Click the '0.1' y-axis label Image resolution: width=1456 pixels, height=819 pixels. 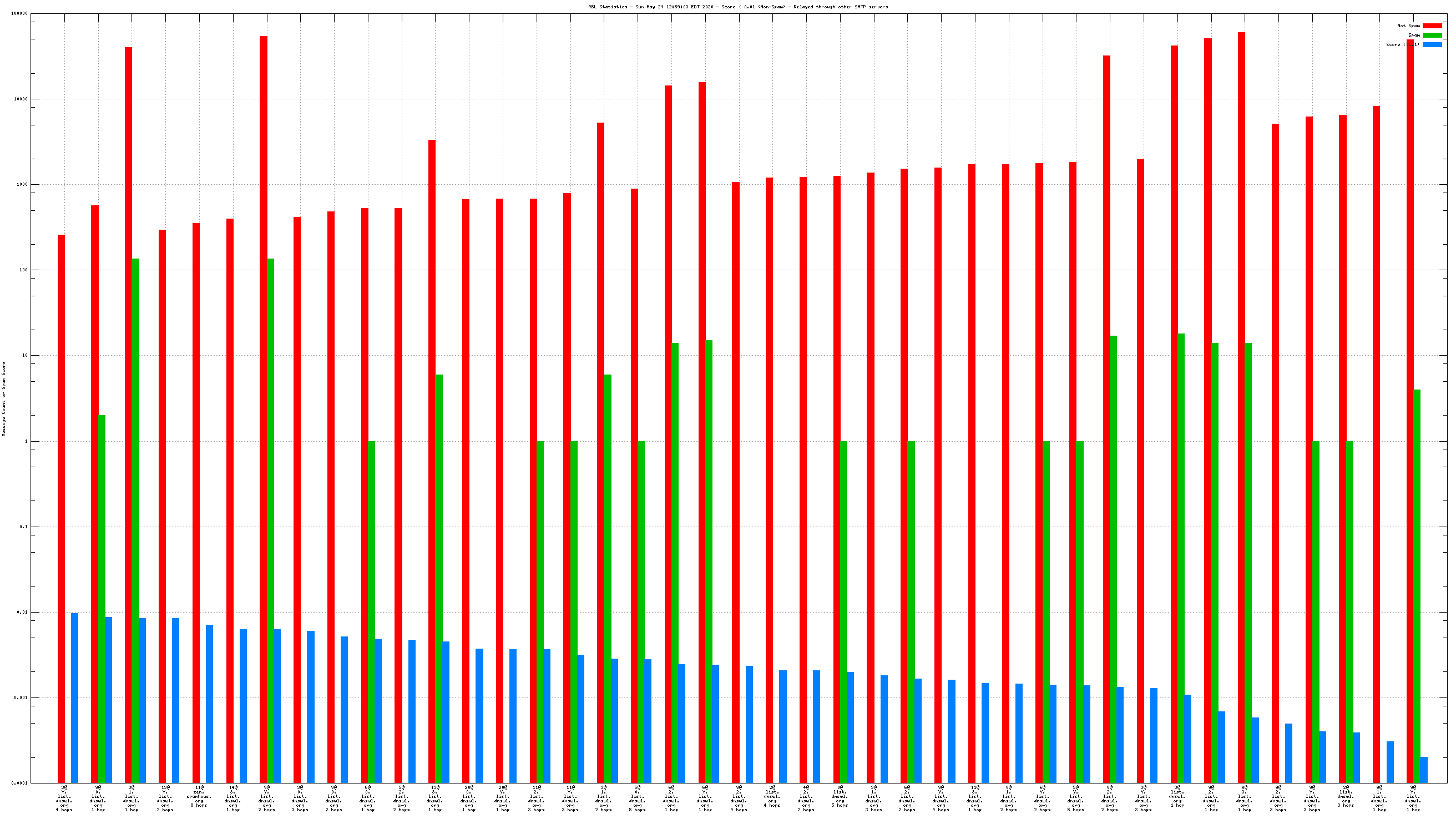tap(23, 527)
